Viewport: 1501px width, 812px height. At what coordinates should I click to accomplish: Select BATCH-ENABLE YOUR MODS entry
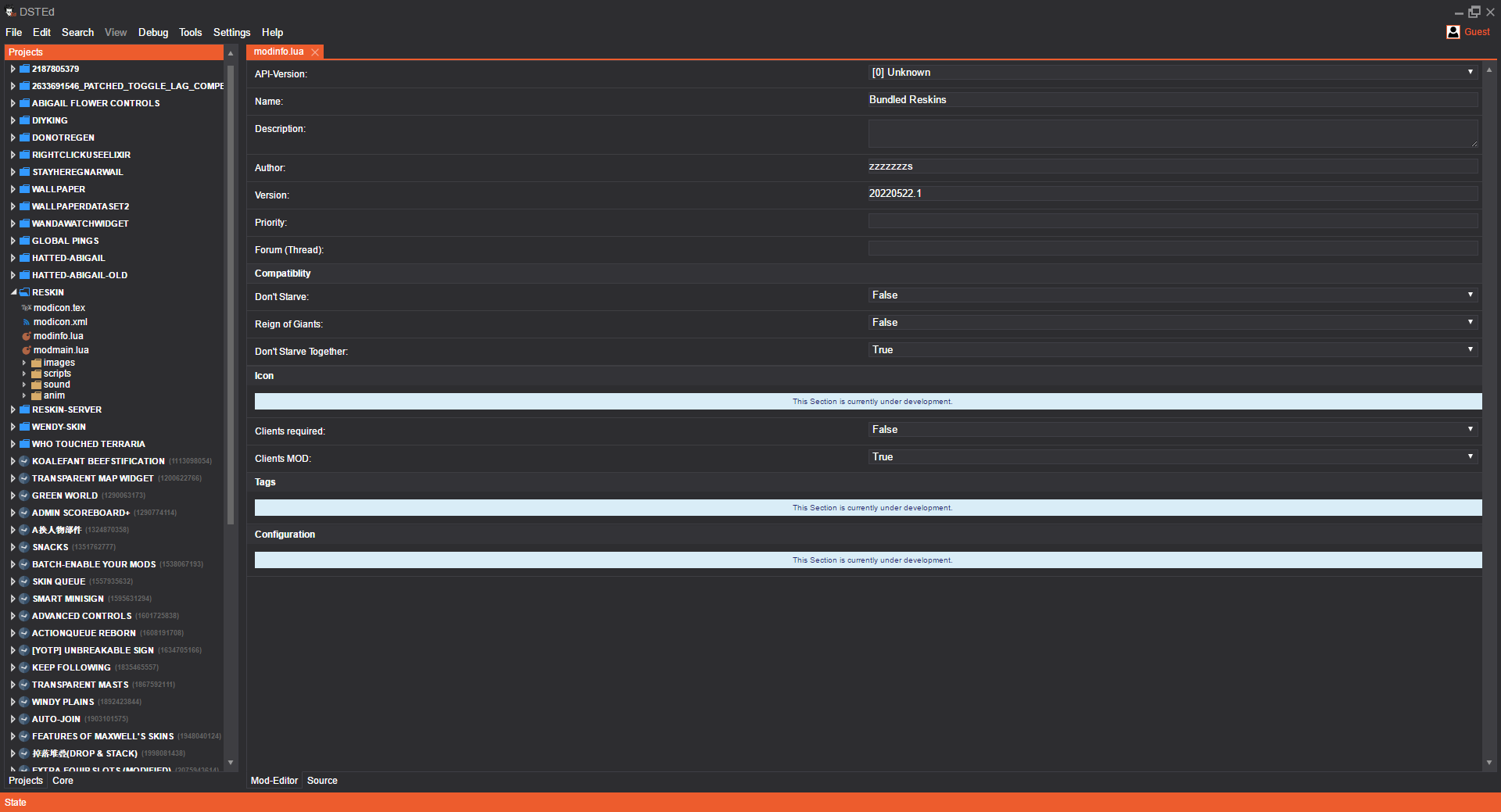point(94,564)
